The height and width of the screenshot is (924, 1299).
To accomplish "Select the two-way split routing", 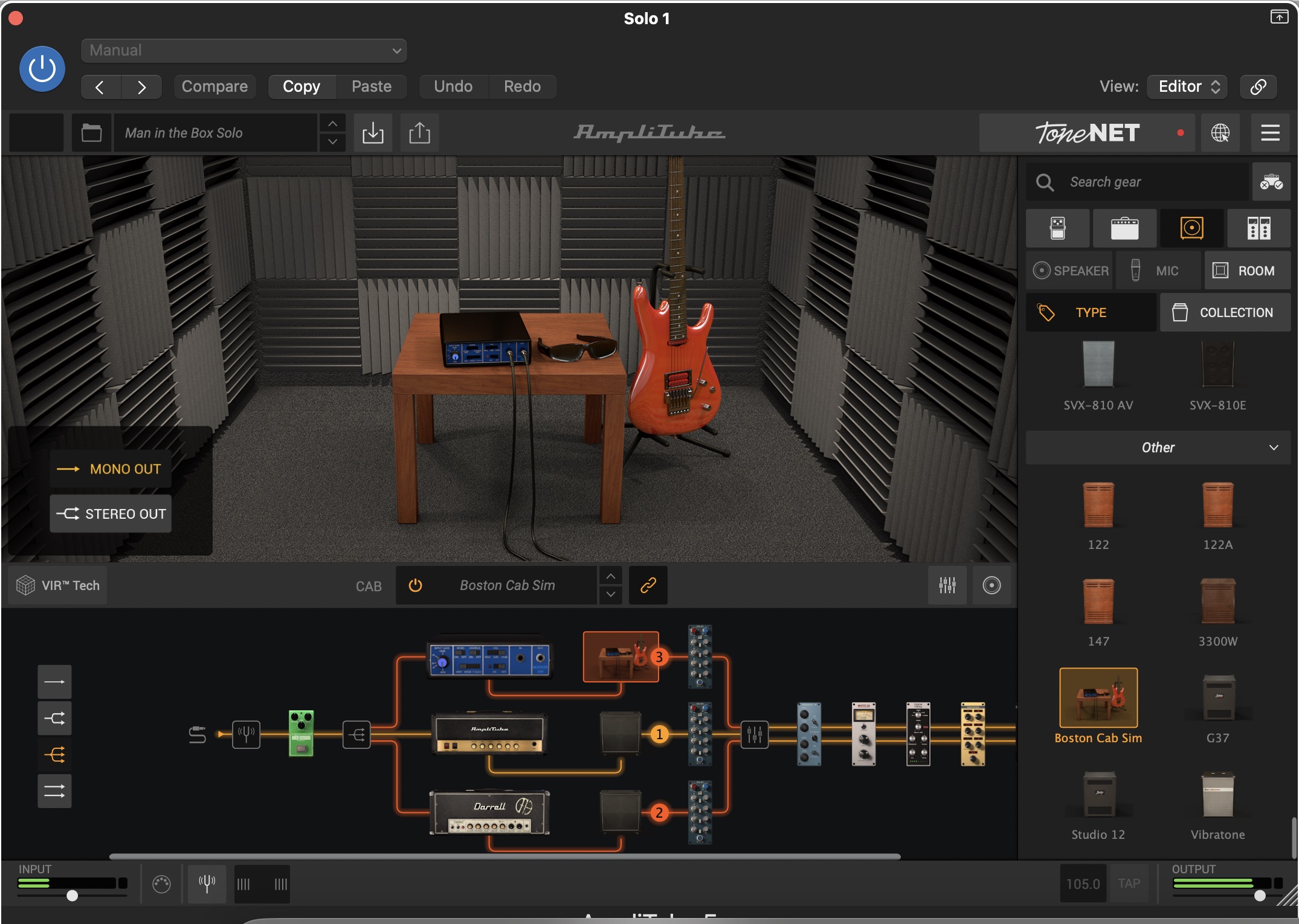I will (54, 718).
